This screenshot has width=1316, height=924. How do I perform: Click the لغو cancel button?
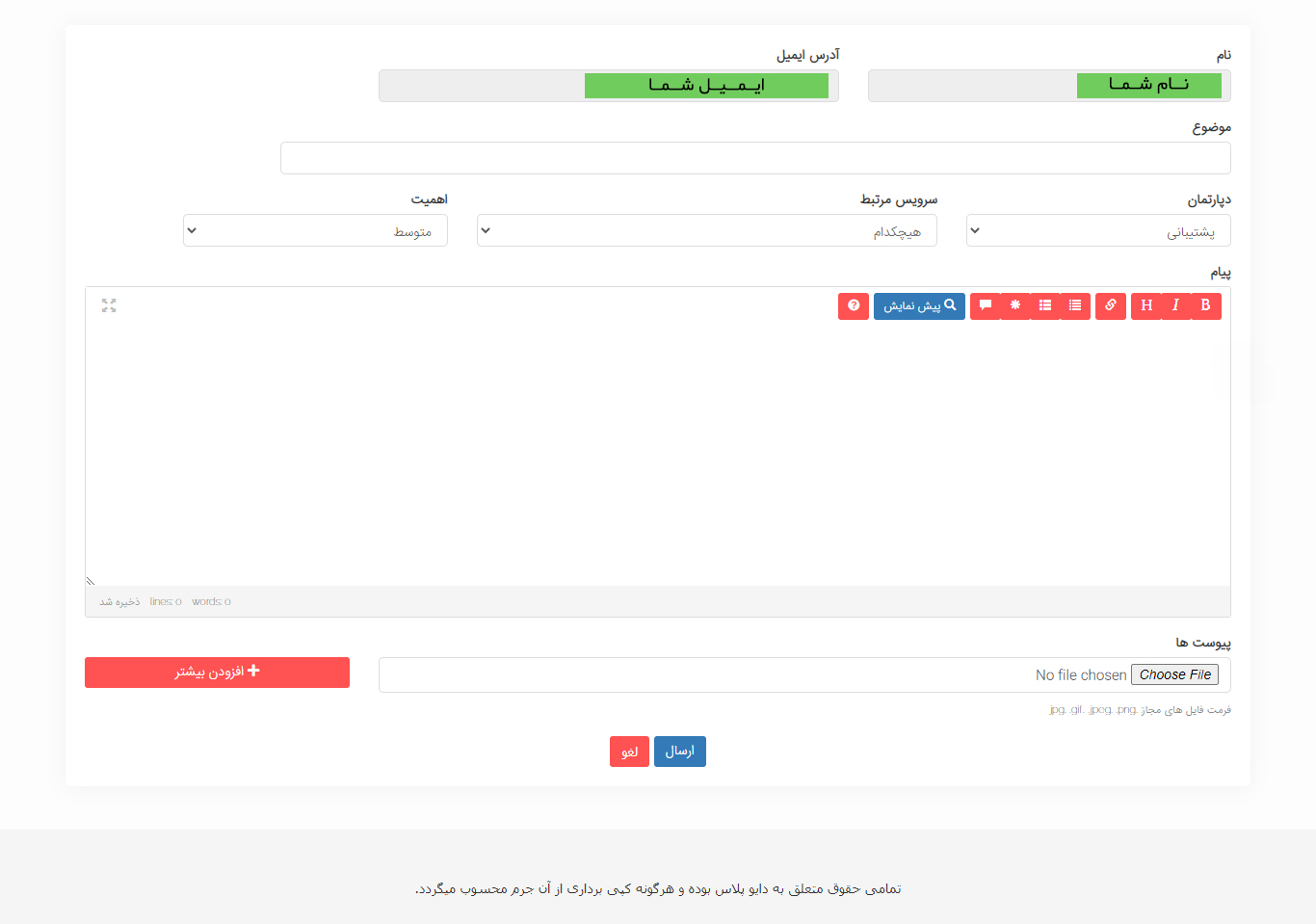tap(629, 752)
